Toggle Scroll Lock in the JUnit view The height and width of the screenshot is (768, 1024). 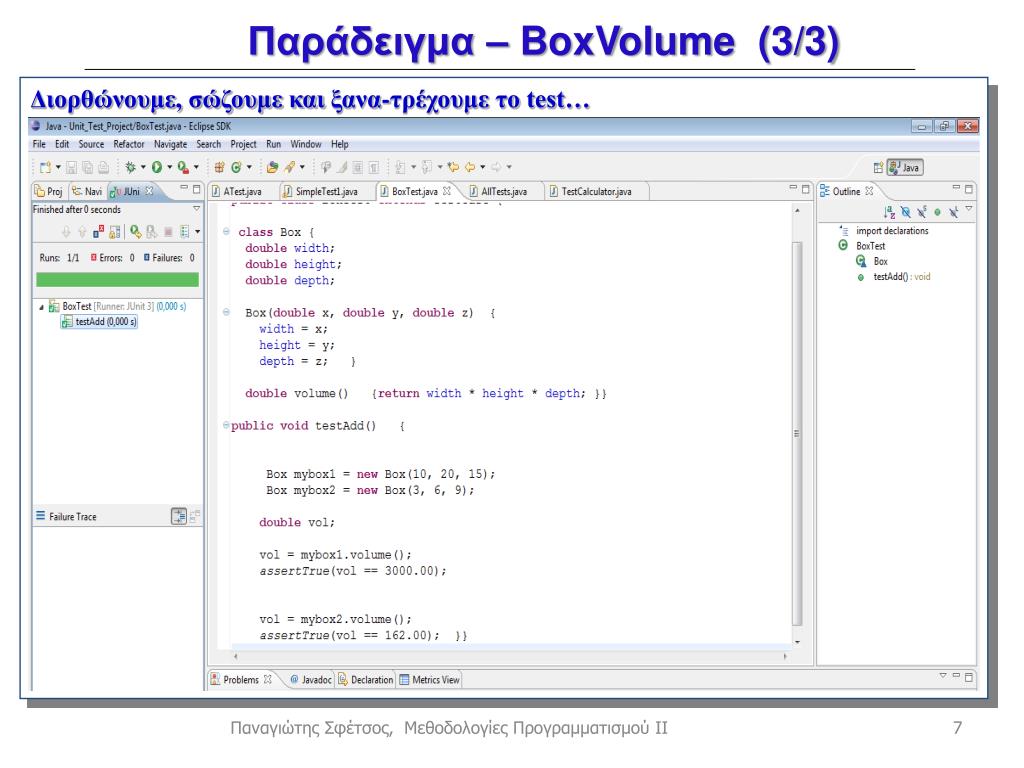(114, 231)
